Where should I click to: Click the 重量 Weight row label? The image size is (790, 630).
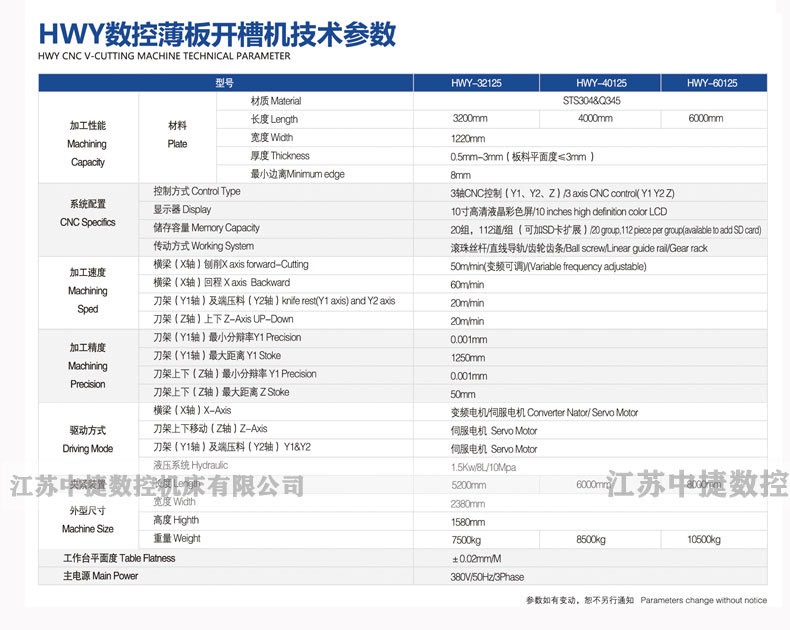point(176,538)
